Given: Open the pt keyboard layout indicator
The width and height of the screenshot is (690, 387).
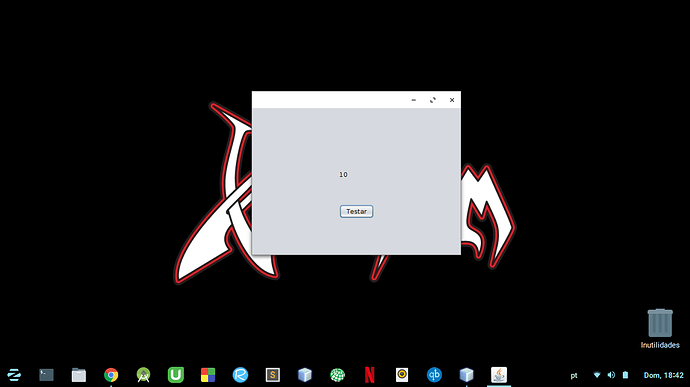Looking at the screenshot, I should click(x=574, y=376).
